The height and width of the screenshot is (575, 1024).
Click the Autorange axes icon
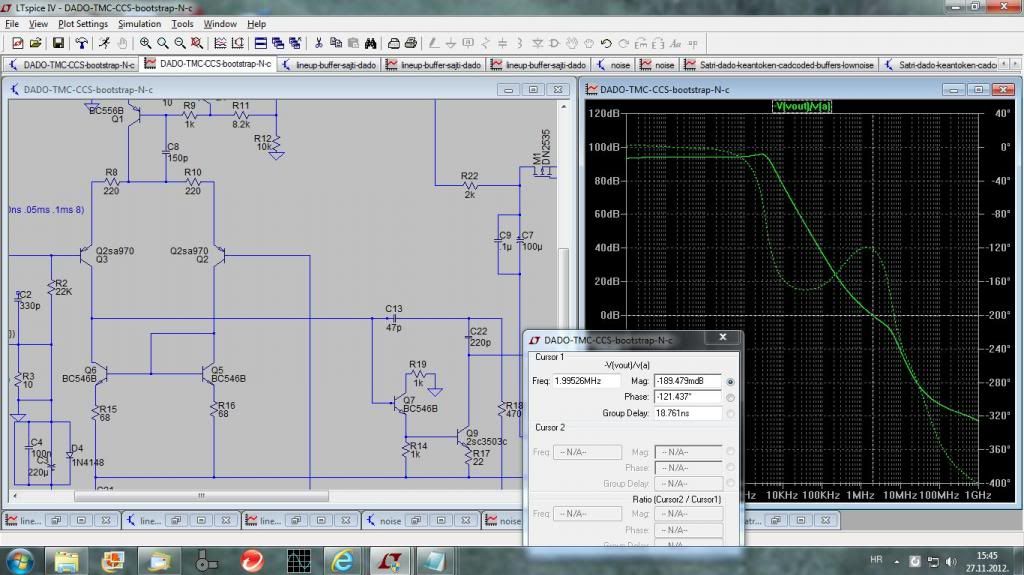(238, 43)
